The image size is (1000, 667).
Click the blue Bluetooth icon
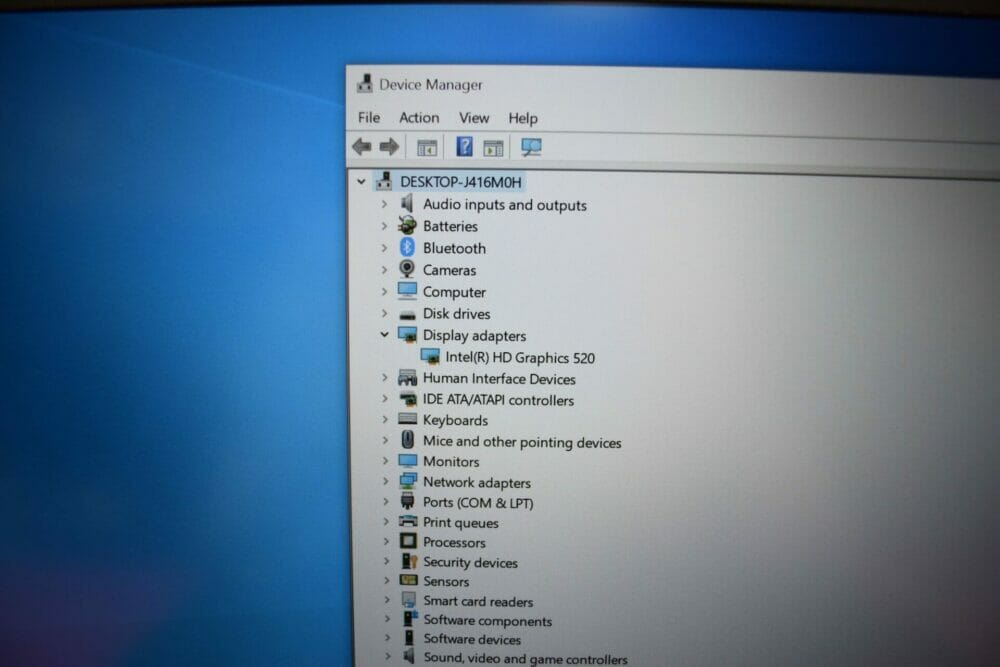(x=407, y=247)
